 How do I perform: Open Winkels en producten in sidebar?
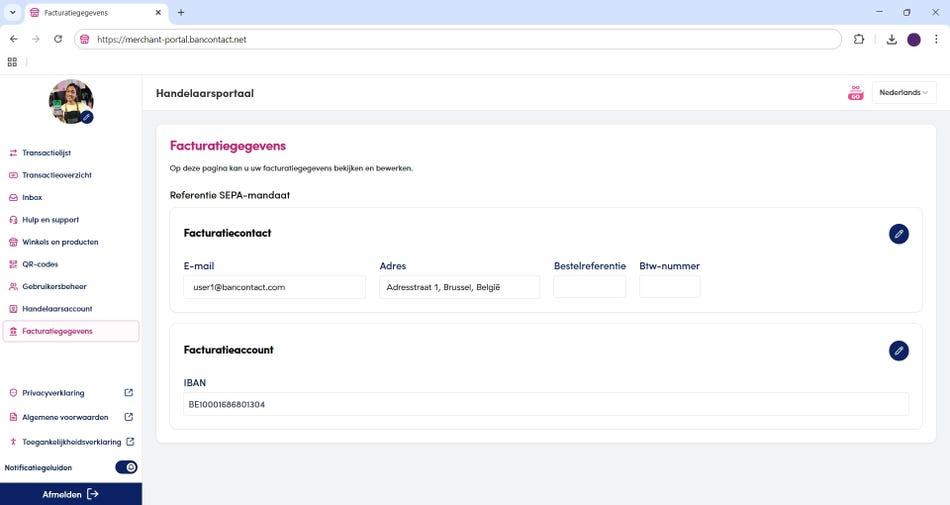click(60, 242)
